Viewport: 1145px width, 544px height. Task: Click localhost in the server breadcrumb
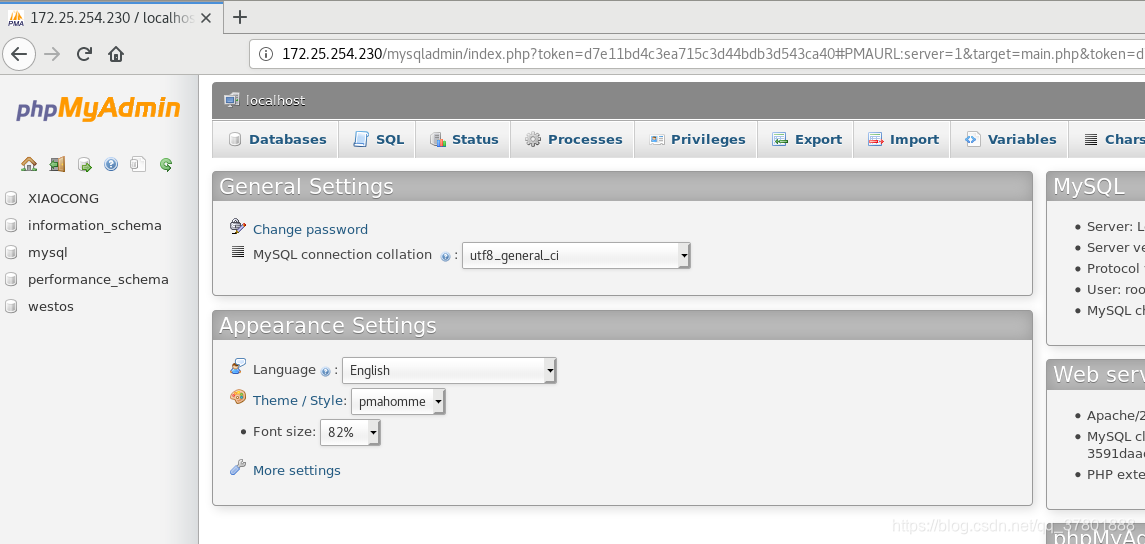pos(275,100)
